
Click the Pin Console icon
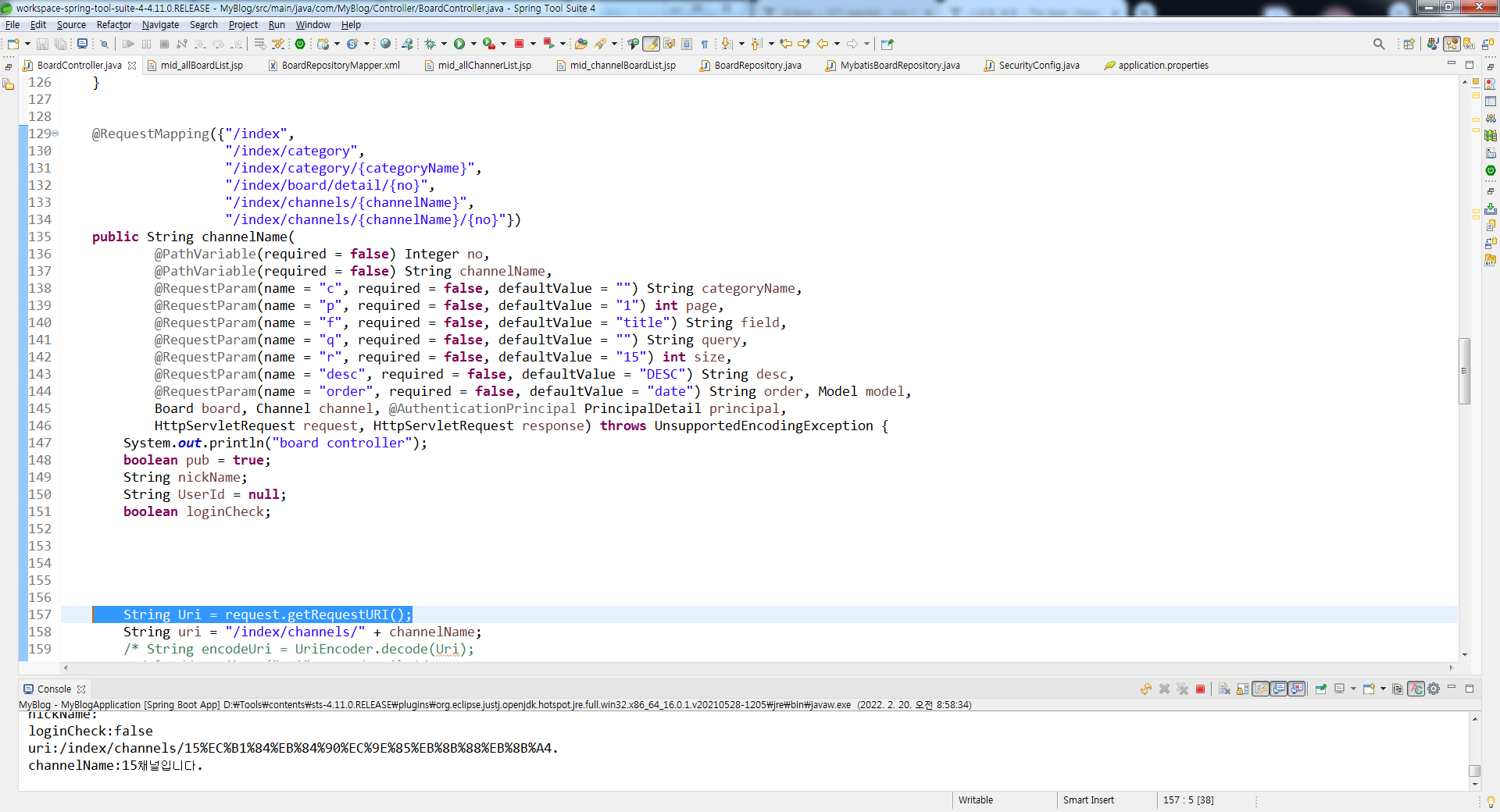coord(1321,689)
